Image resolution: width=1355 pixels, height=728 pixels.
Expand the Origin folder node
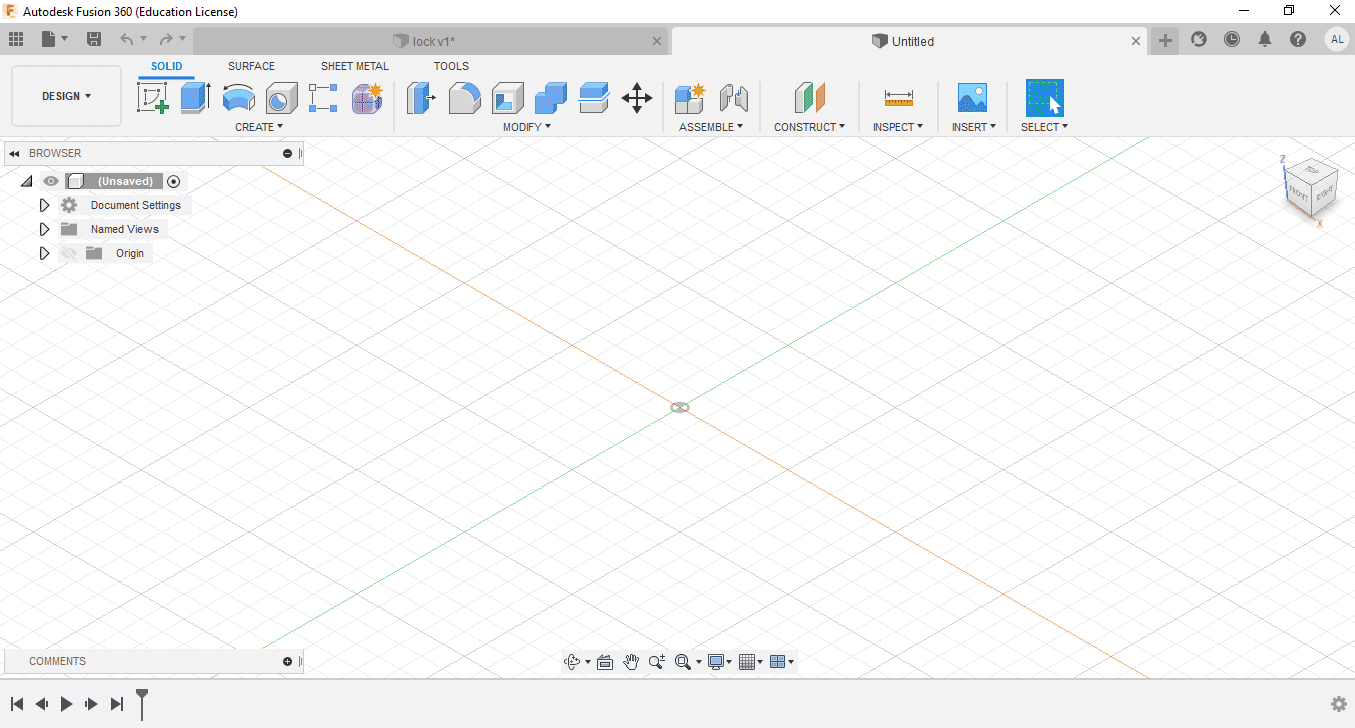[44, 253]
